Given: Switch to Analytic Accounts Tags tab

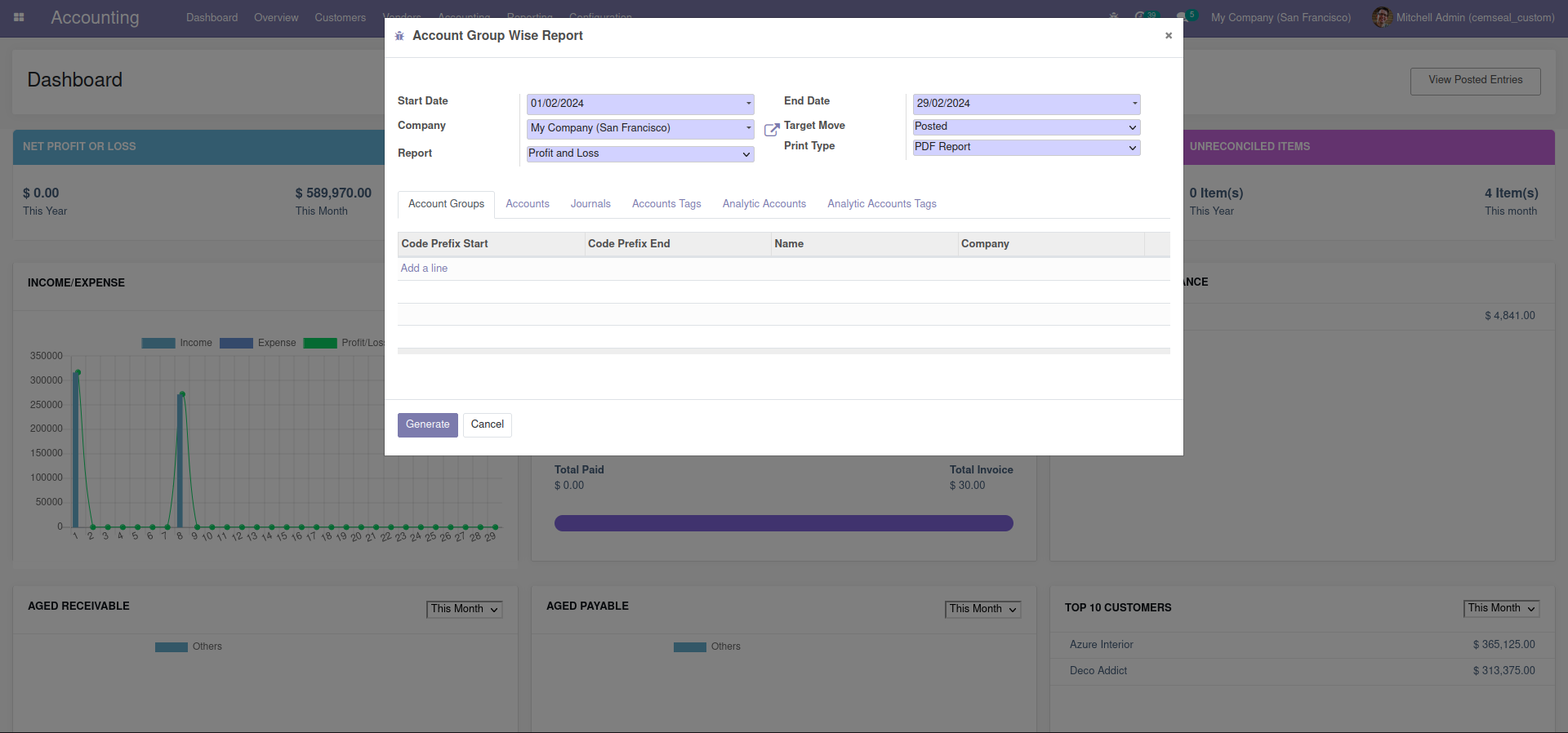Looking at the screenshot, I should (882, 204).
